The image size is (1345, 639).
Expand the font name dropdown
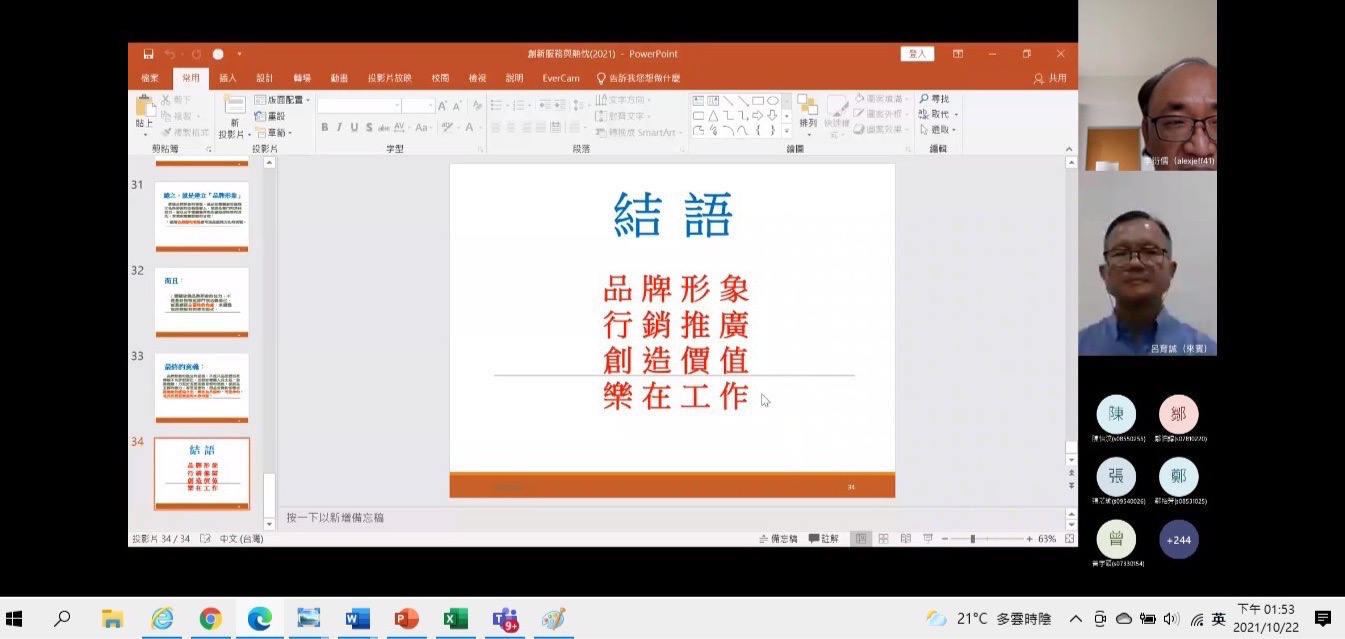396,105
